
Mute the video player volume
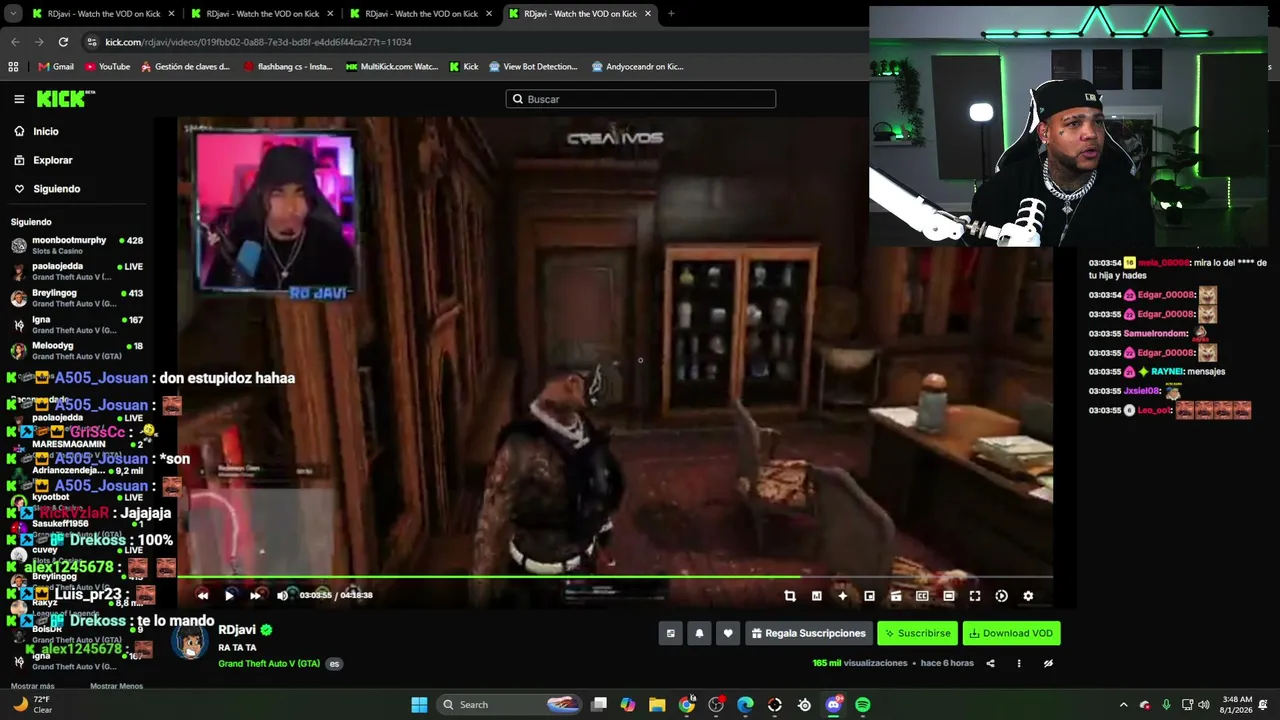pos(282,595)
